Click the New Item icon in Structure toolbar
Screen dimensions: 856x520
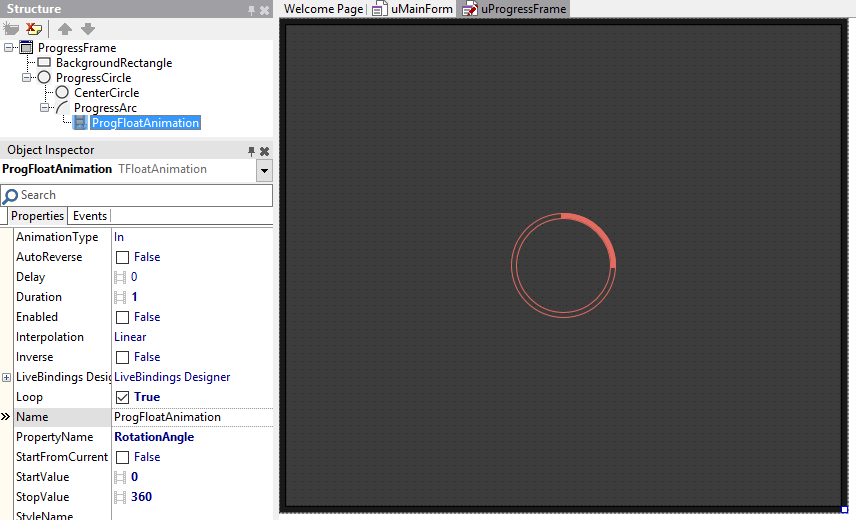click(12, 29)
